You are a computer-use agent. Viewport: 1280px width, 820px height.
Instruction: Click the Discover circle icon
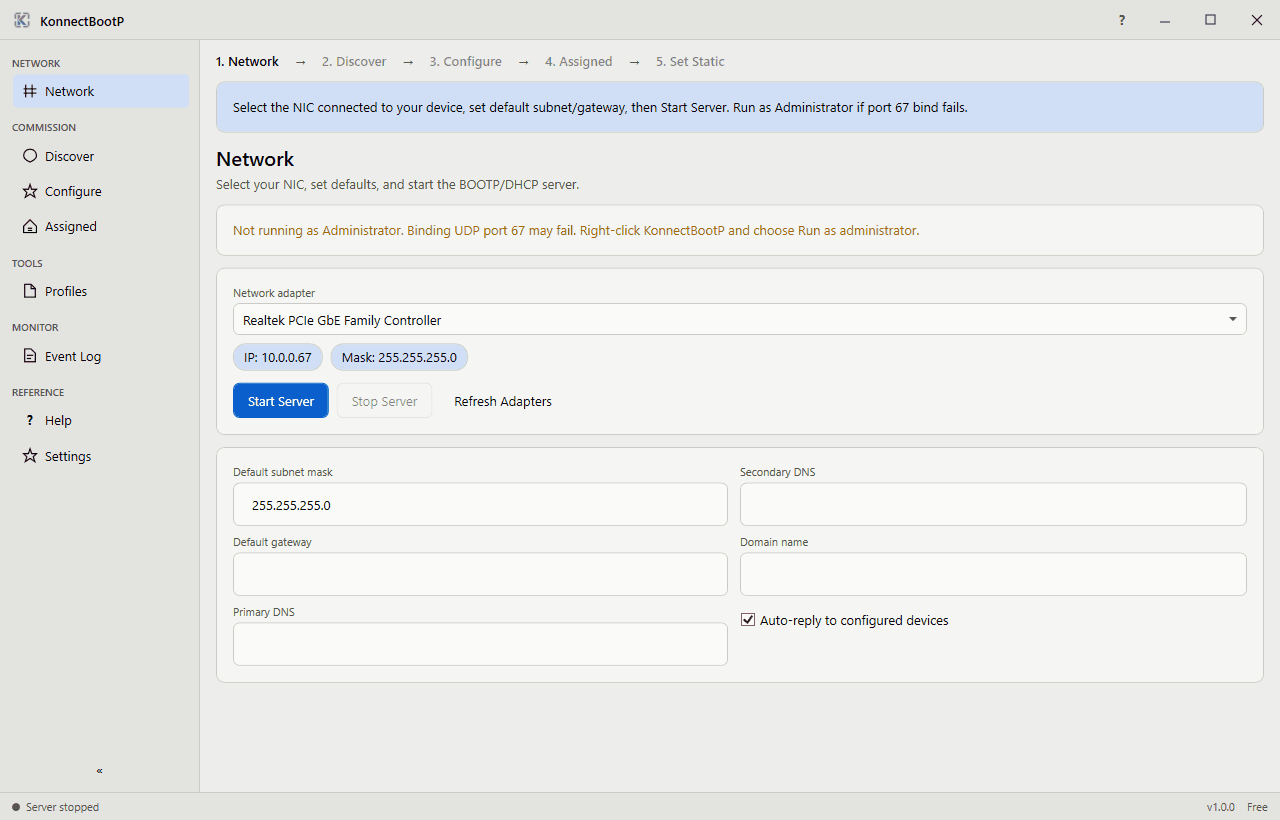(30, 156)
